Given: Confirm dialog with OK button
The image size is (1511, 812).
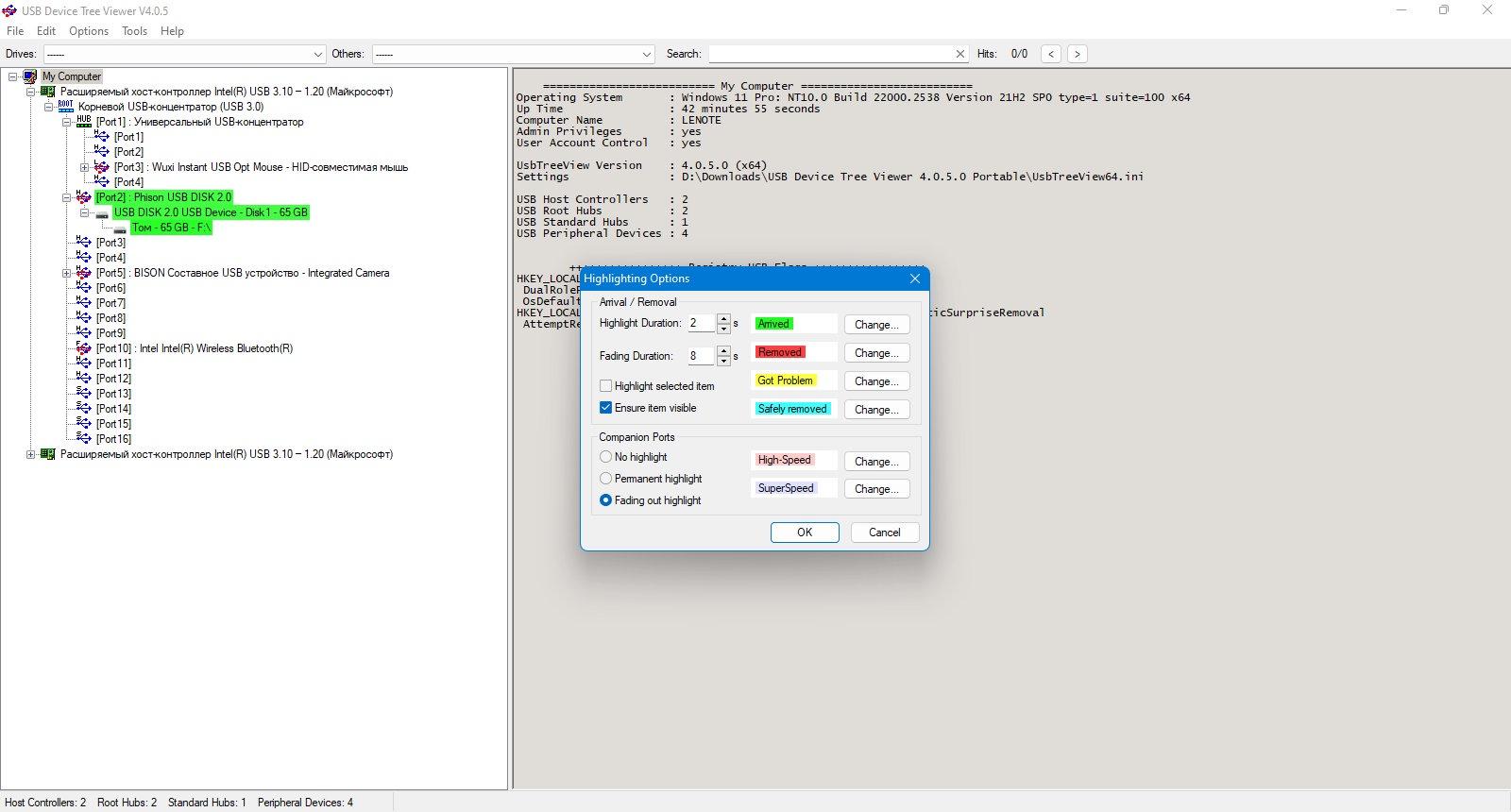Looking at the screenshot, I should coord(805,533).
